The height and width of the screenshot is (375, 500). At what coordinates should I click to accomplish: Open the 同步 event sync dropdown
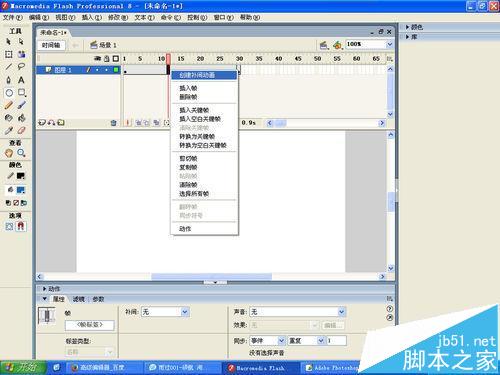[281, 341]
